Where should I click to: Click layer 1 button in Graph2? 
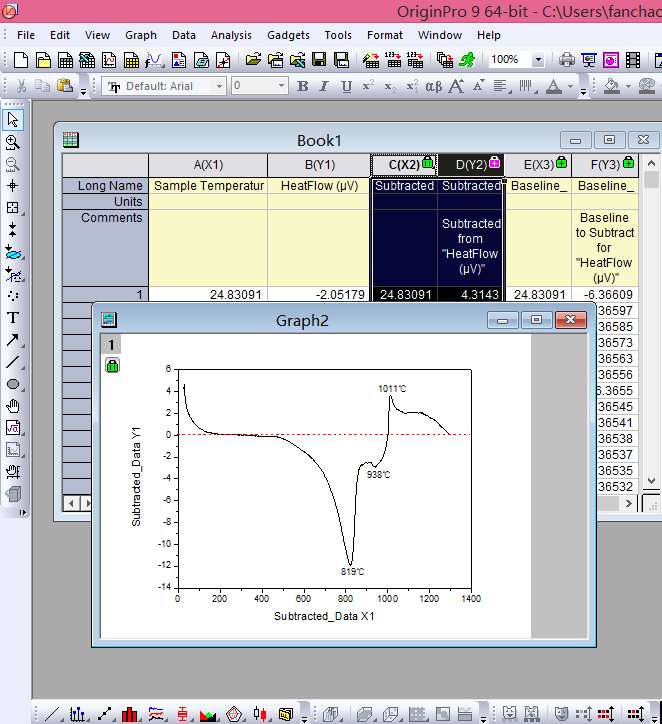click(x=111, y=345)
